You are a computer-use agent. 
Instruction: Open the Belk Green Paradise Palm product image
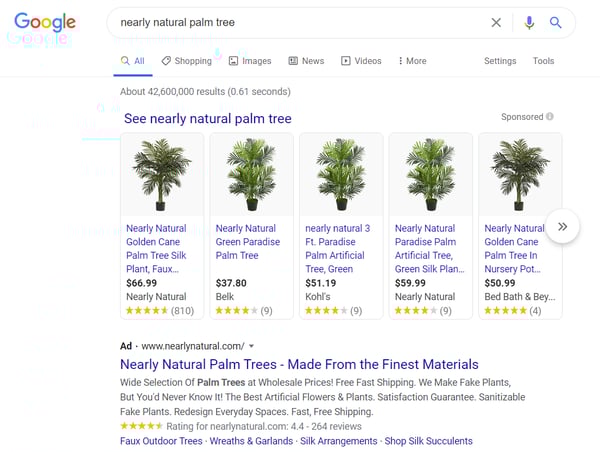coord(251,175)
